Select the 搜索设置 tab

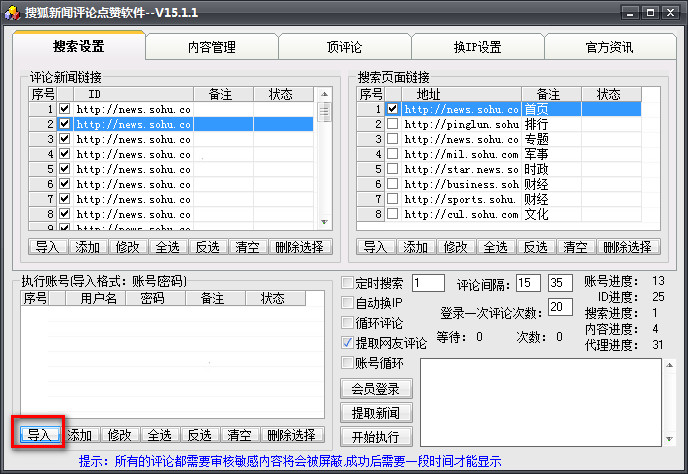[x=79, y=46]
